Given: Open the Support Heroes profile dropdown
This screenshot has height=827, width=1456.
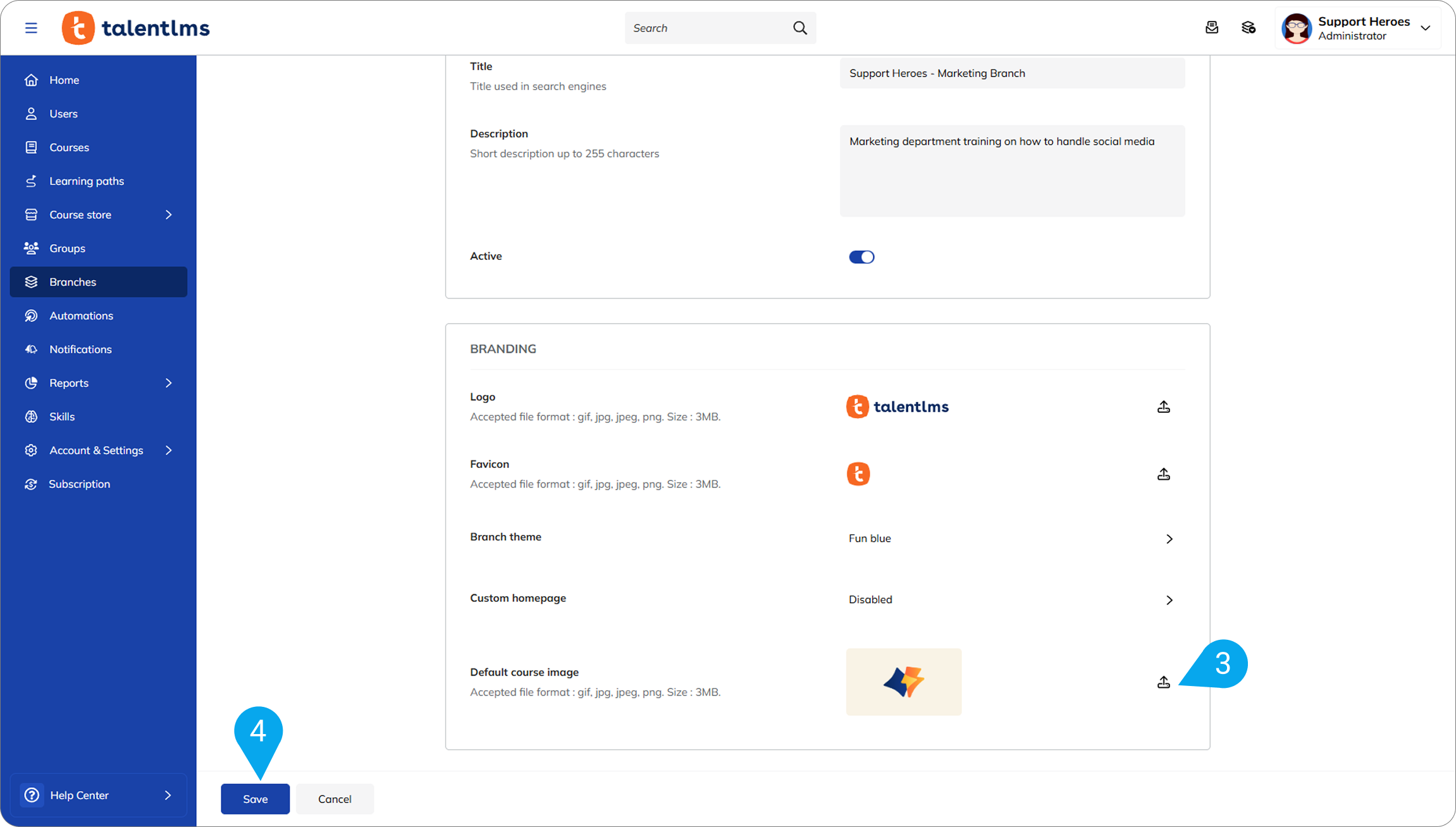Looking at the screenshot, I should click(1425, 28).
